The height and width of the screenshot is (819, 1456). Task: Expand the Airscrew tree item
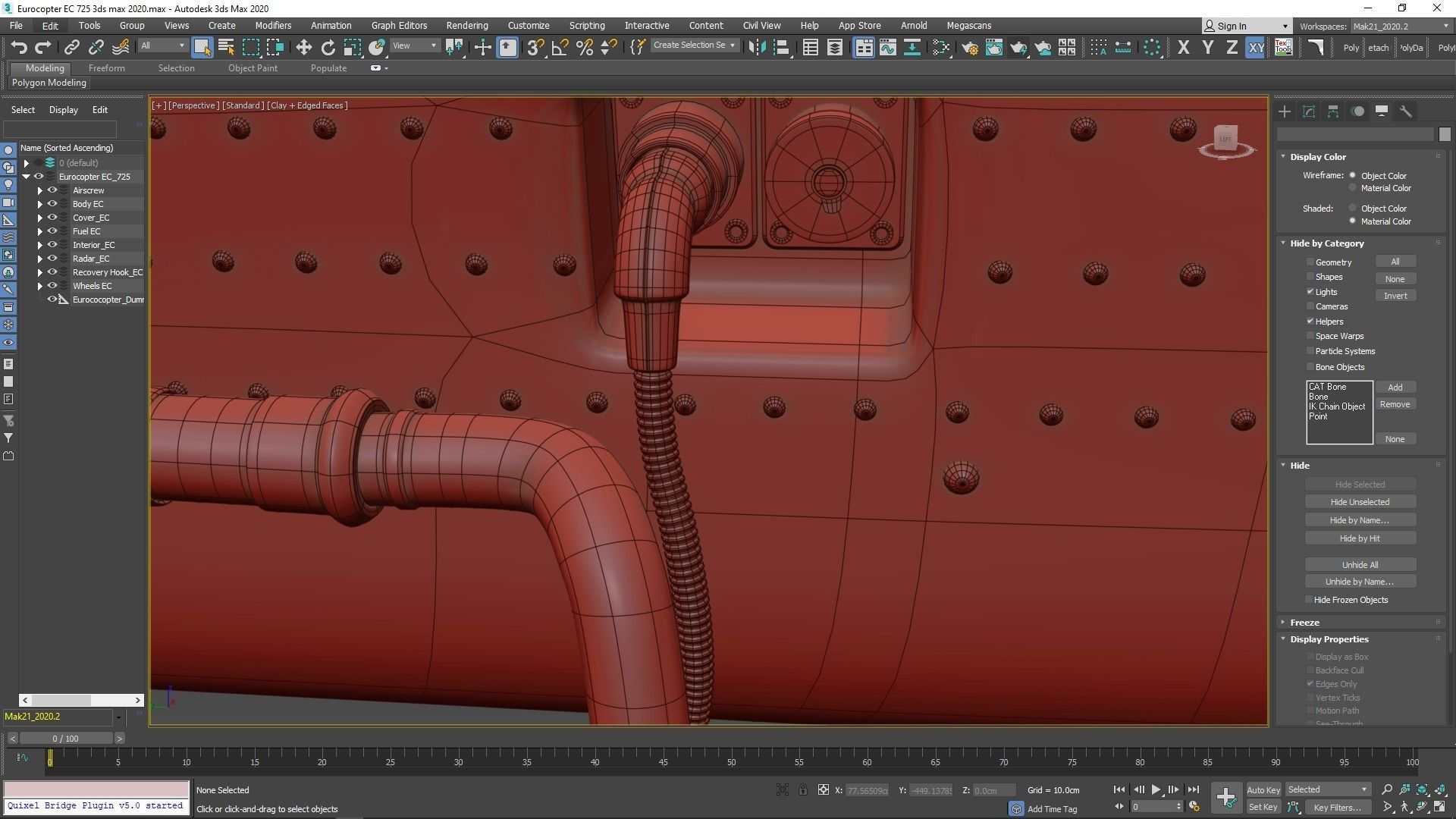click(x=39, y=190)
